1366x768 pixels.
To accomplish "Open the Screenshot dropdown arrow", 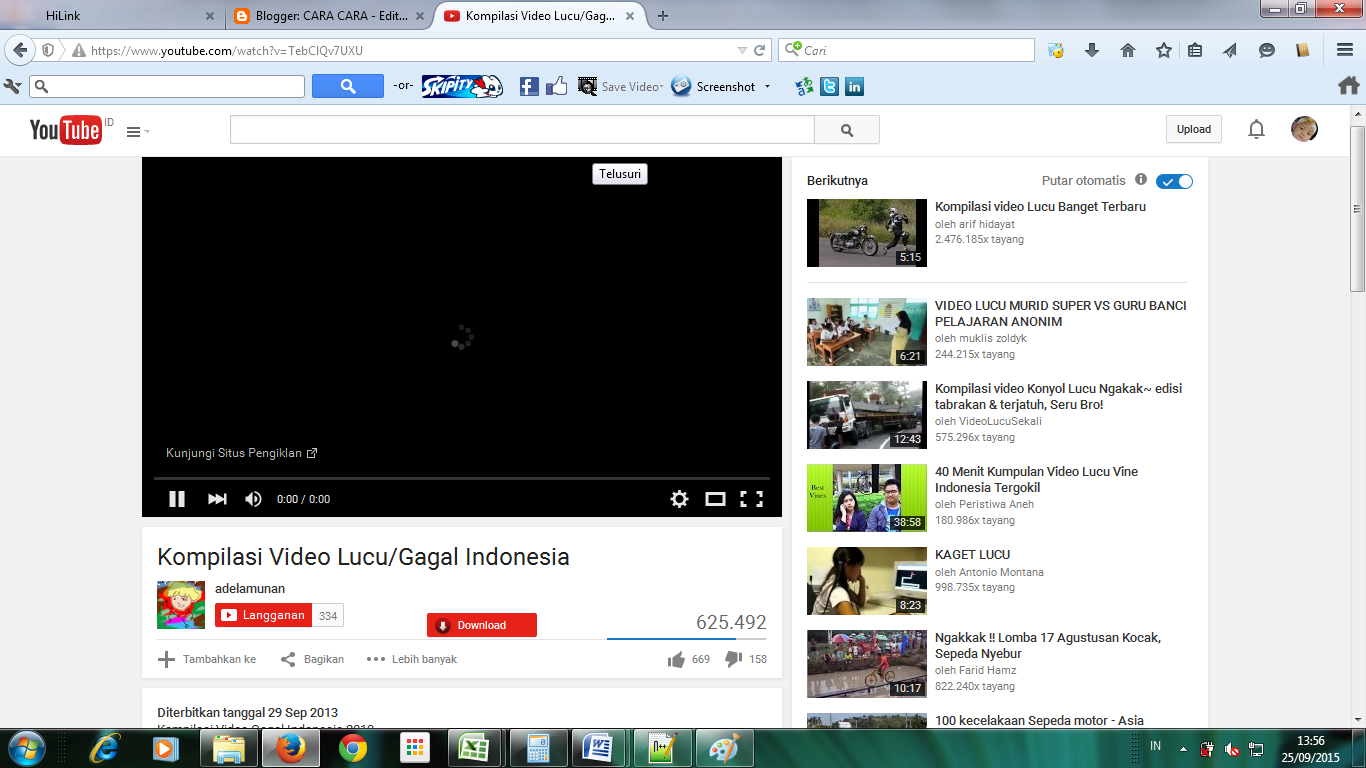I will click(767, 87).
